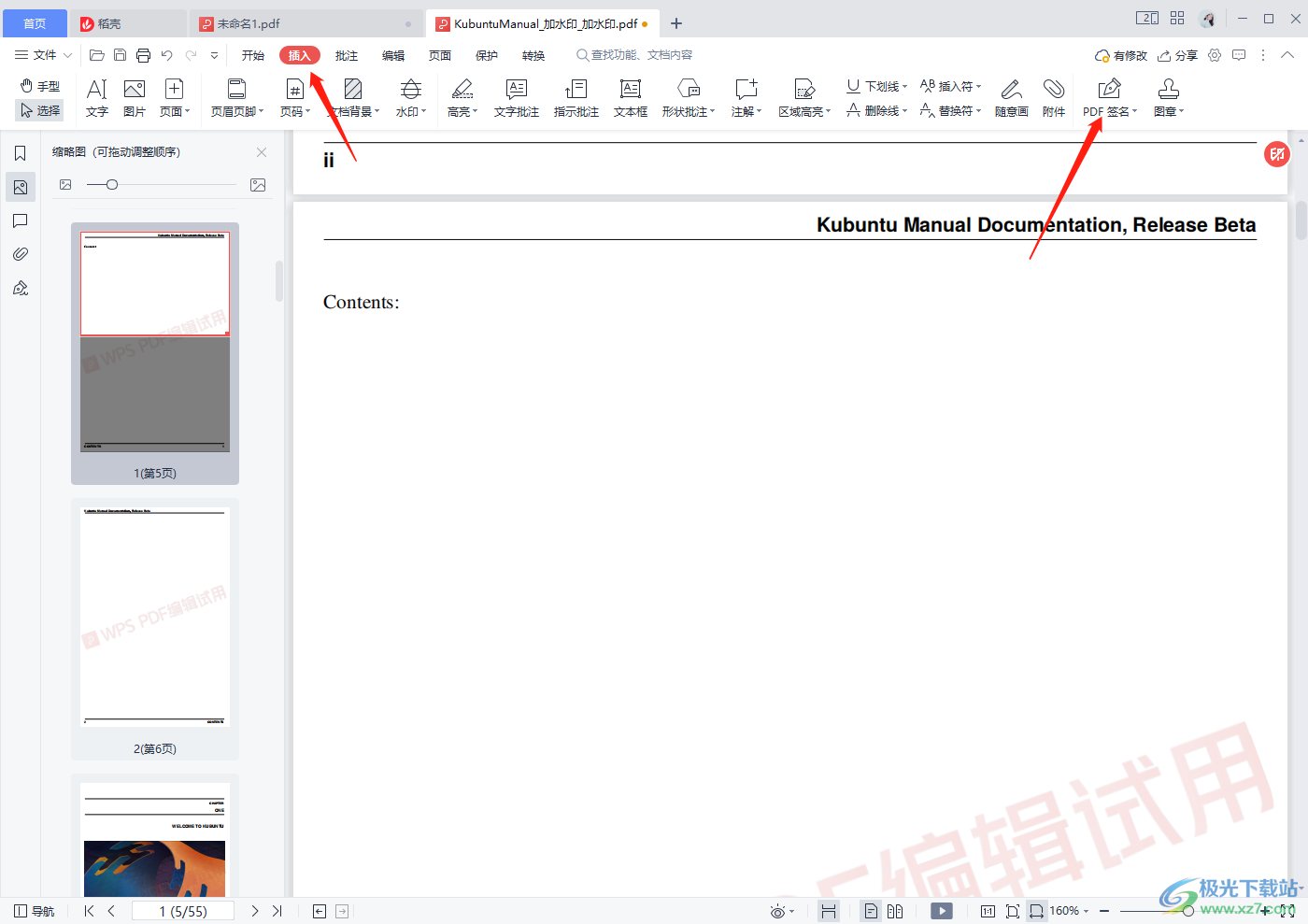The image size is (1308, 924).
Task: Click the 有修改 cloud status button
Action: tap(1121, 55)
